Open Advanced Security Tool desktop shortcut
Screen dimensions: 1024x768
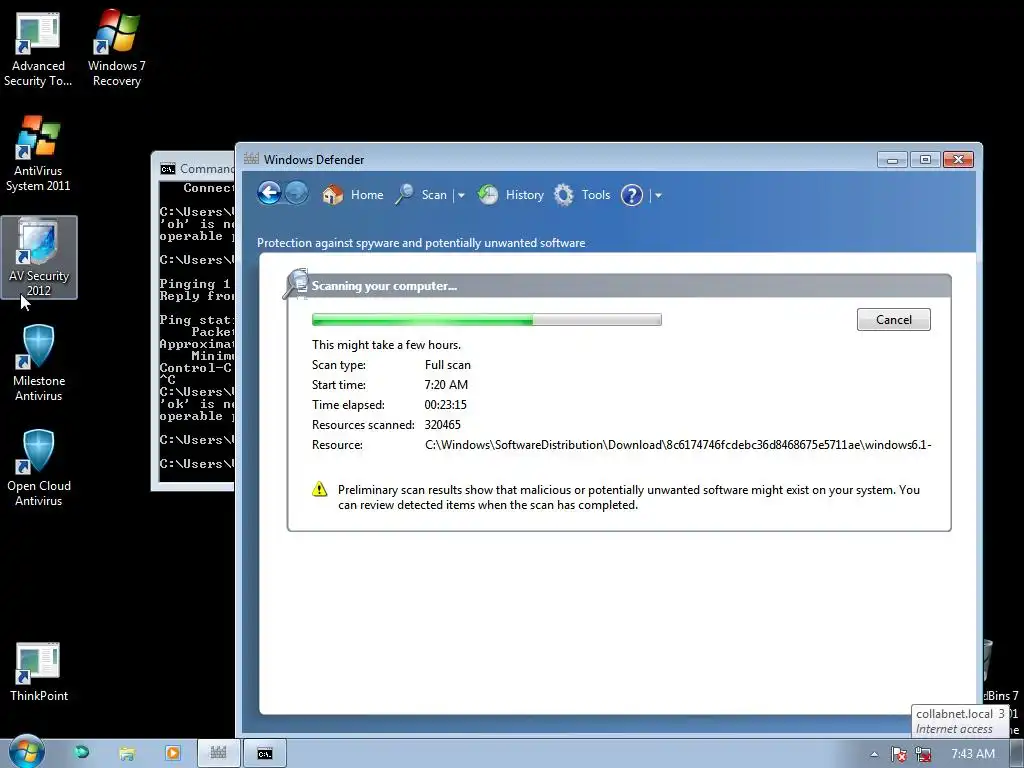click(x=38, y=50)
